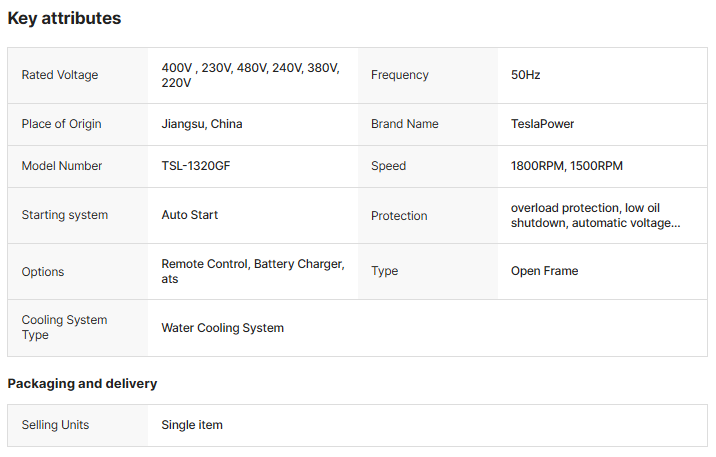
Task: Click the 400V, 230V, 480V voltage values
Action: coord(250,75)
